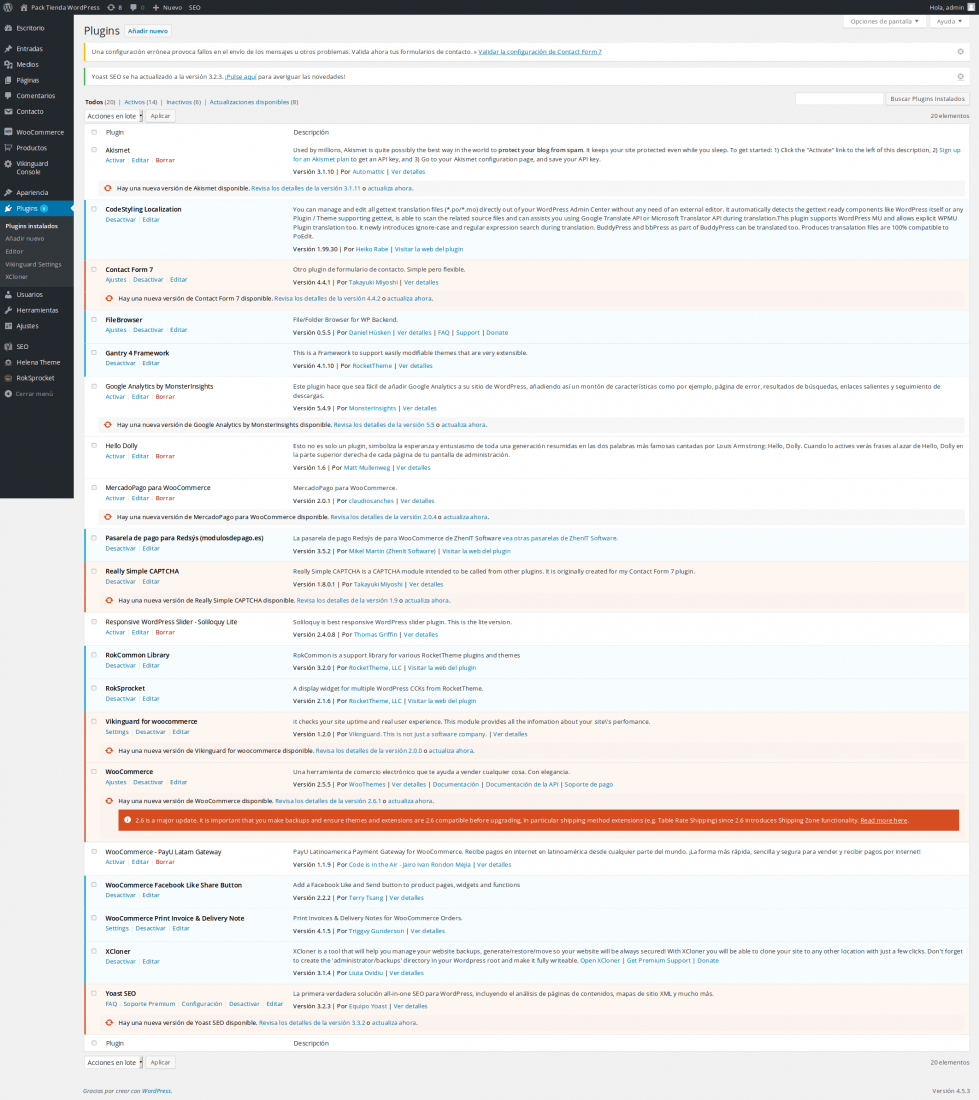Click the top Aplicar button
The image size is (979, 1100).
click(x=161, y=116)
